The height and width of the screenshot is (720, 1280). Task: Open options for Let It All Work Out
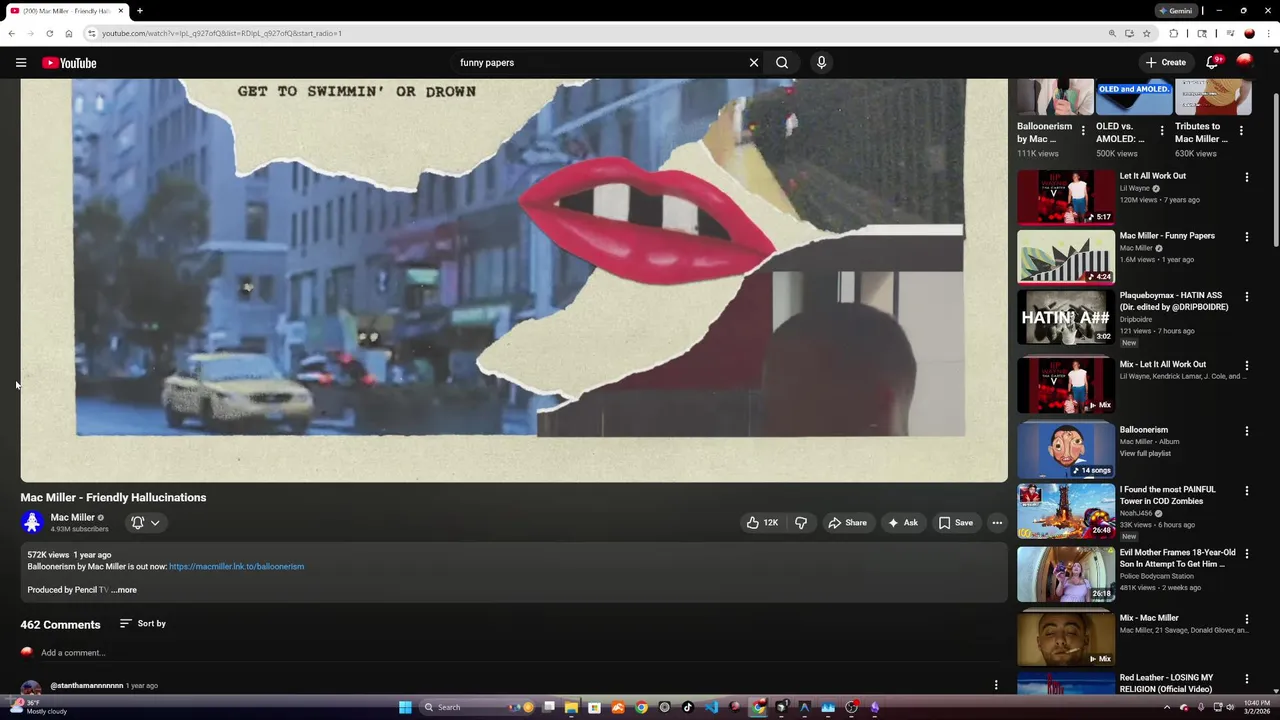[x=1246, y=177]
